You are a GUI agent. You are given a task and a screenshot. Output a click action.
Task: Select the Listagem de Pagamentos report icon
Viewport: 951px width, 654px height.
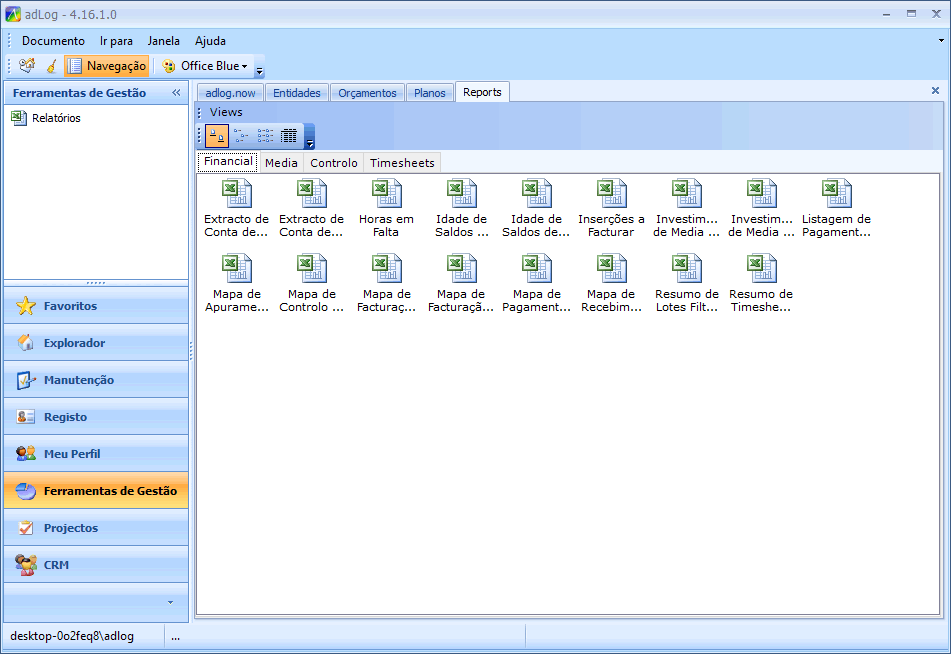pos(836,194)
